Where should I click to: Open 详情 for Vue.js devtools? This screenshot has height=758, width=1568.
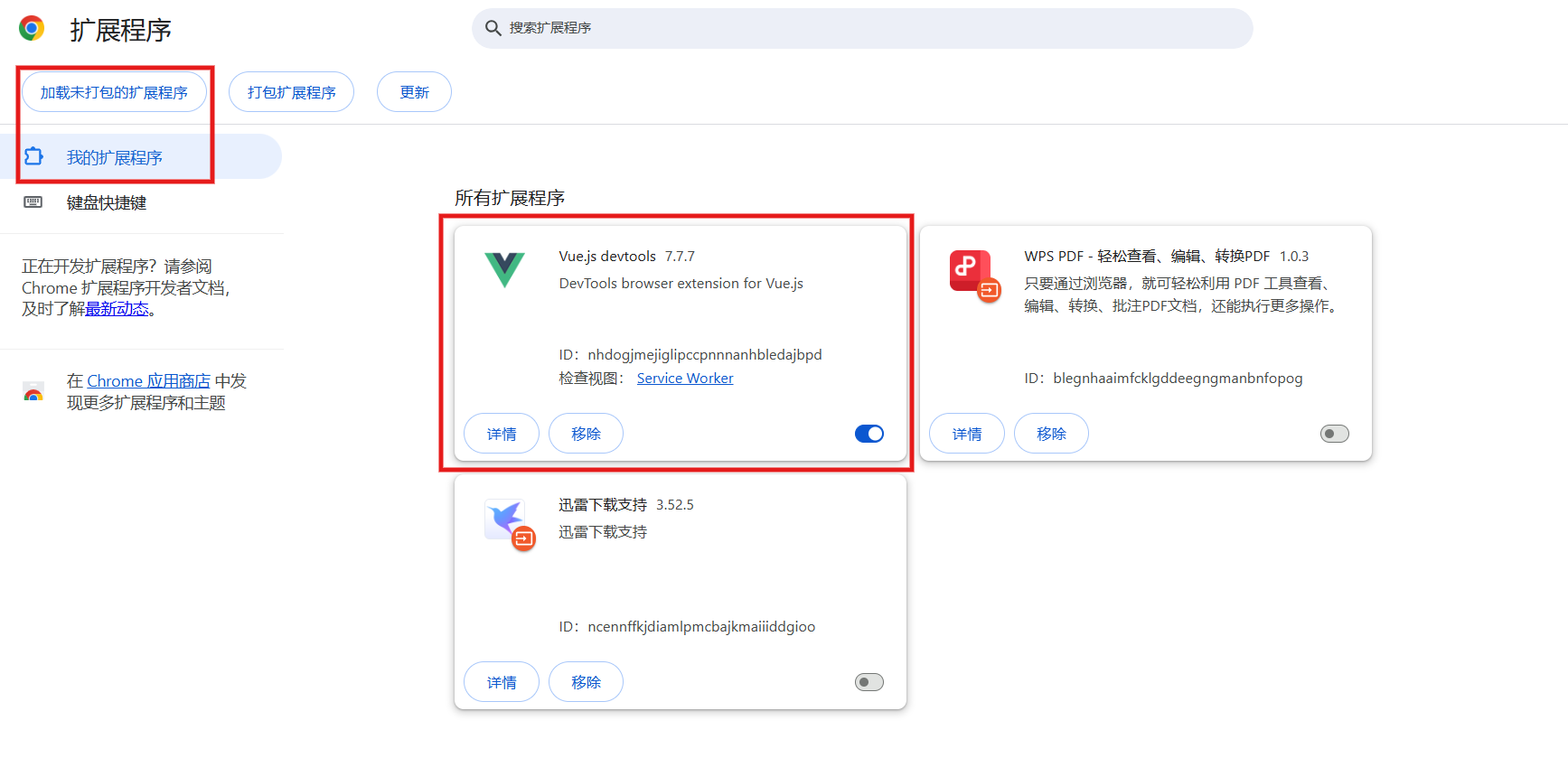click(x=502, y=434)
